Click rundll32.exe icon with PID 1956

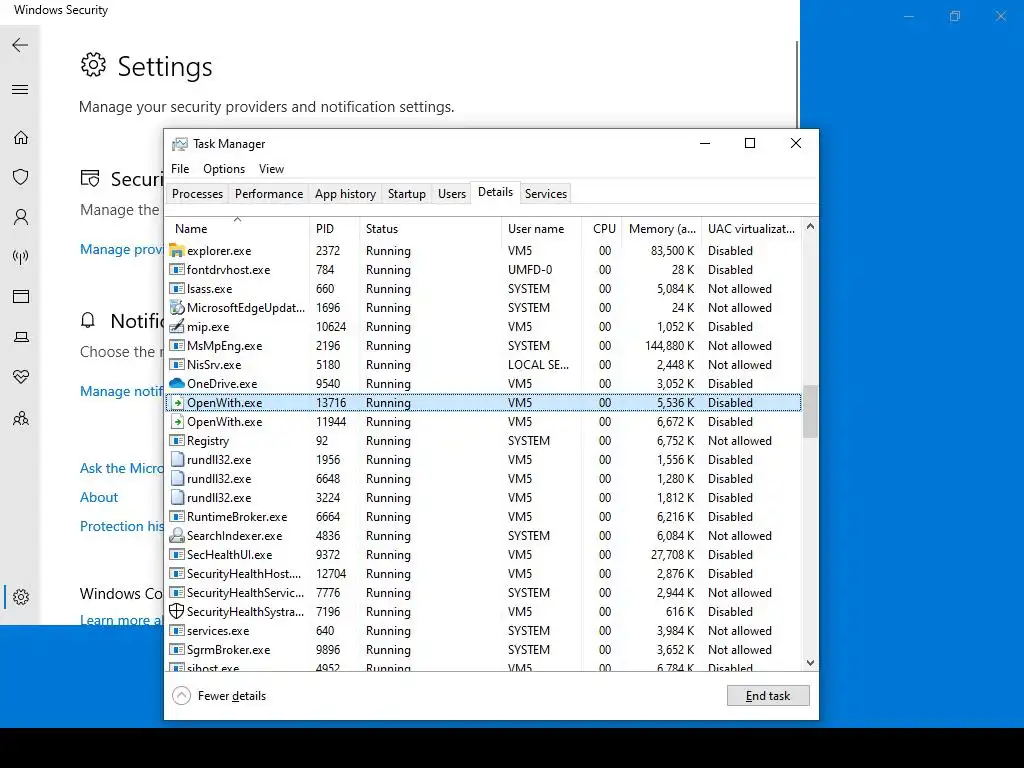click(177, 460)
